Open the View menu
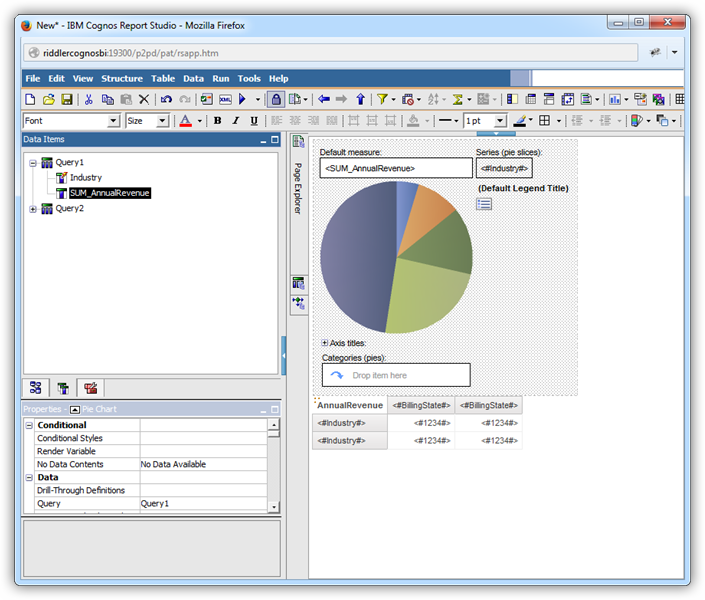705x600 pixels. click(83, 78)
